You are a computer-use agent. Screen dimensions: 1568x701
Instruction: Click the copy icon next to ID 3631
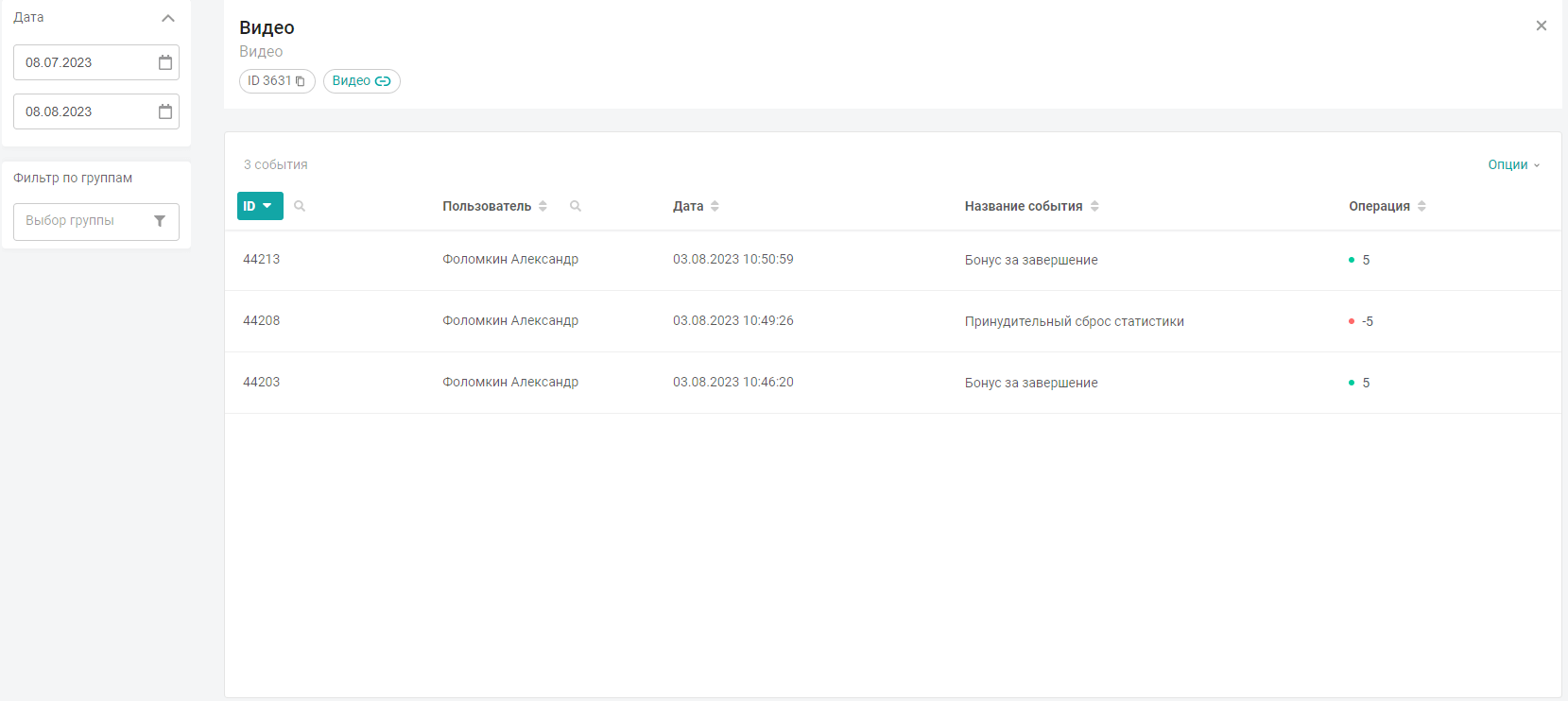pyautogui.click(x=301, y=81)
